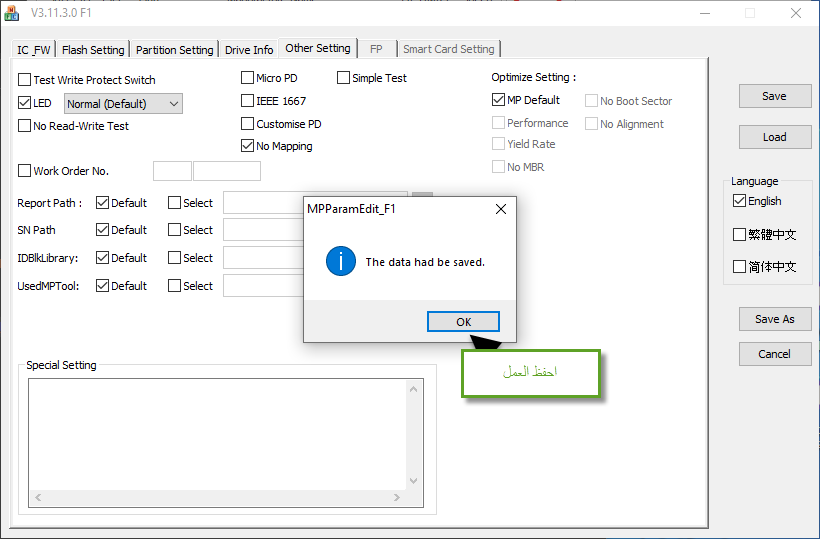
Task: Click the Load button
Action: [x=774, y=137]
